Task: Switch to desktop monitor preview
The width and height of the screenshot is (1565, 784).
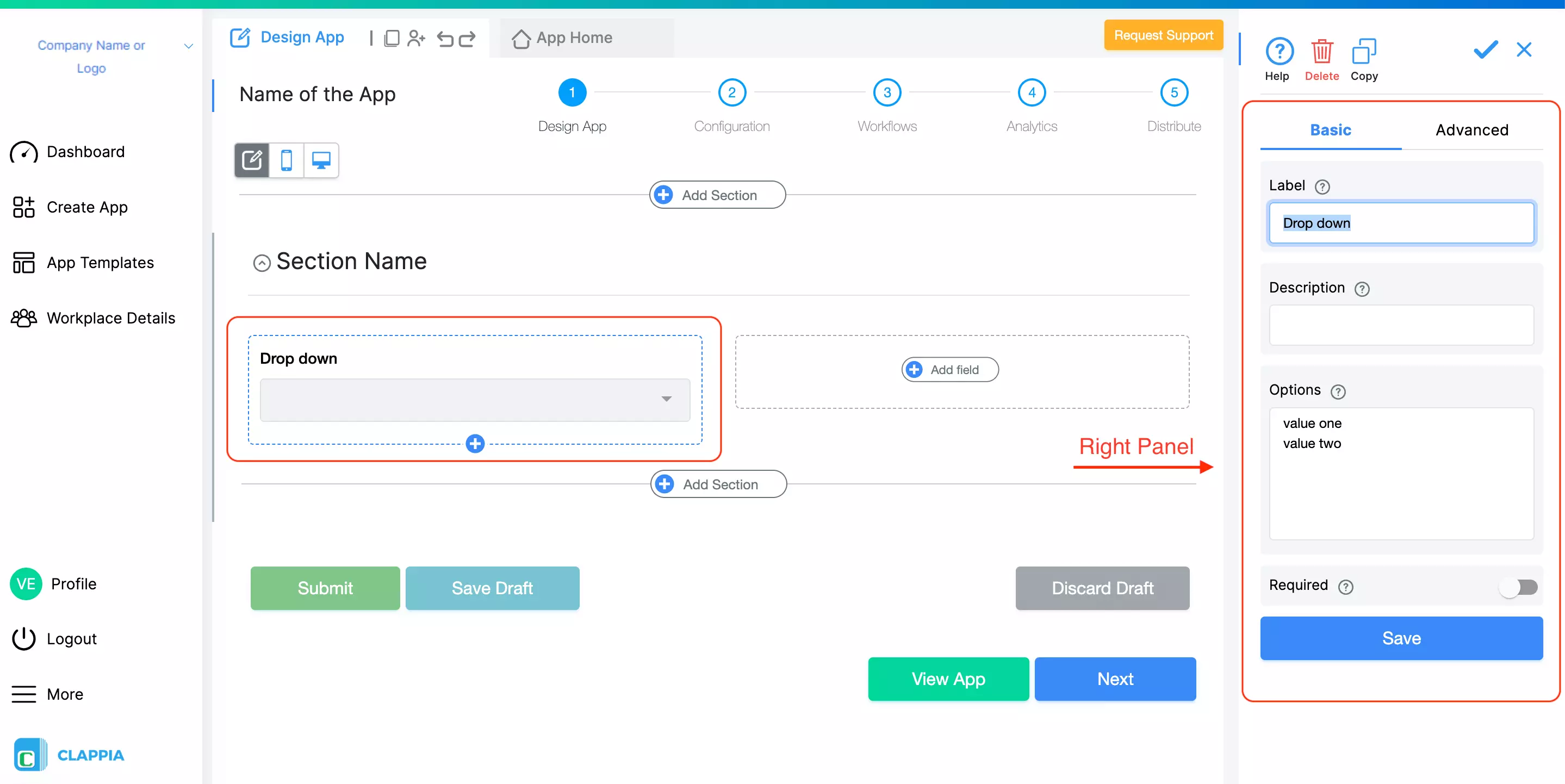Action: (x=321, y=160)
